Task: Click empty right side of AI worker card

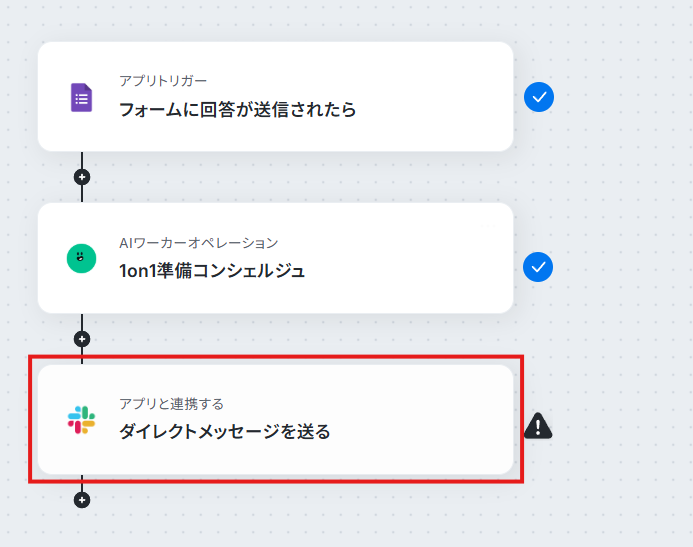Action: pos(440,259)
